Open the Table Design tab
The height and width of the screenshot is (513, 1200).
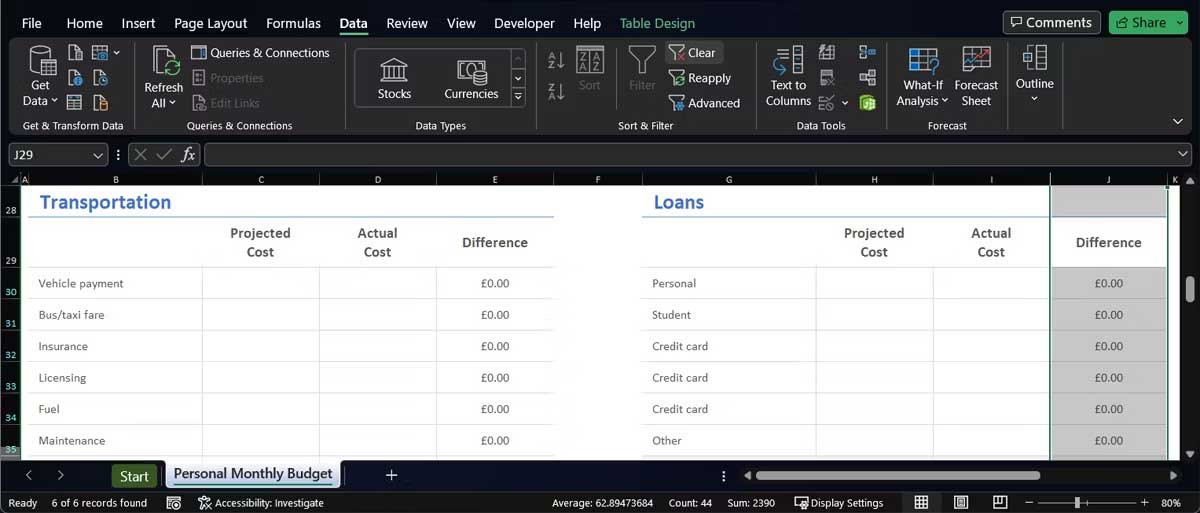tap(657, 23)
